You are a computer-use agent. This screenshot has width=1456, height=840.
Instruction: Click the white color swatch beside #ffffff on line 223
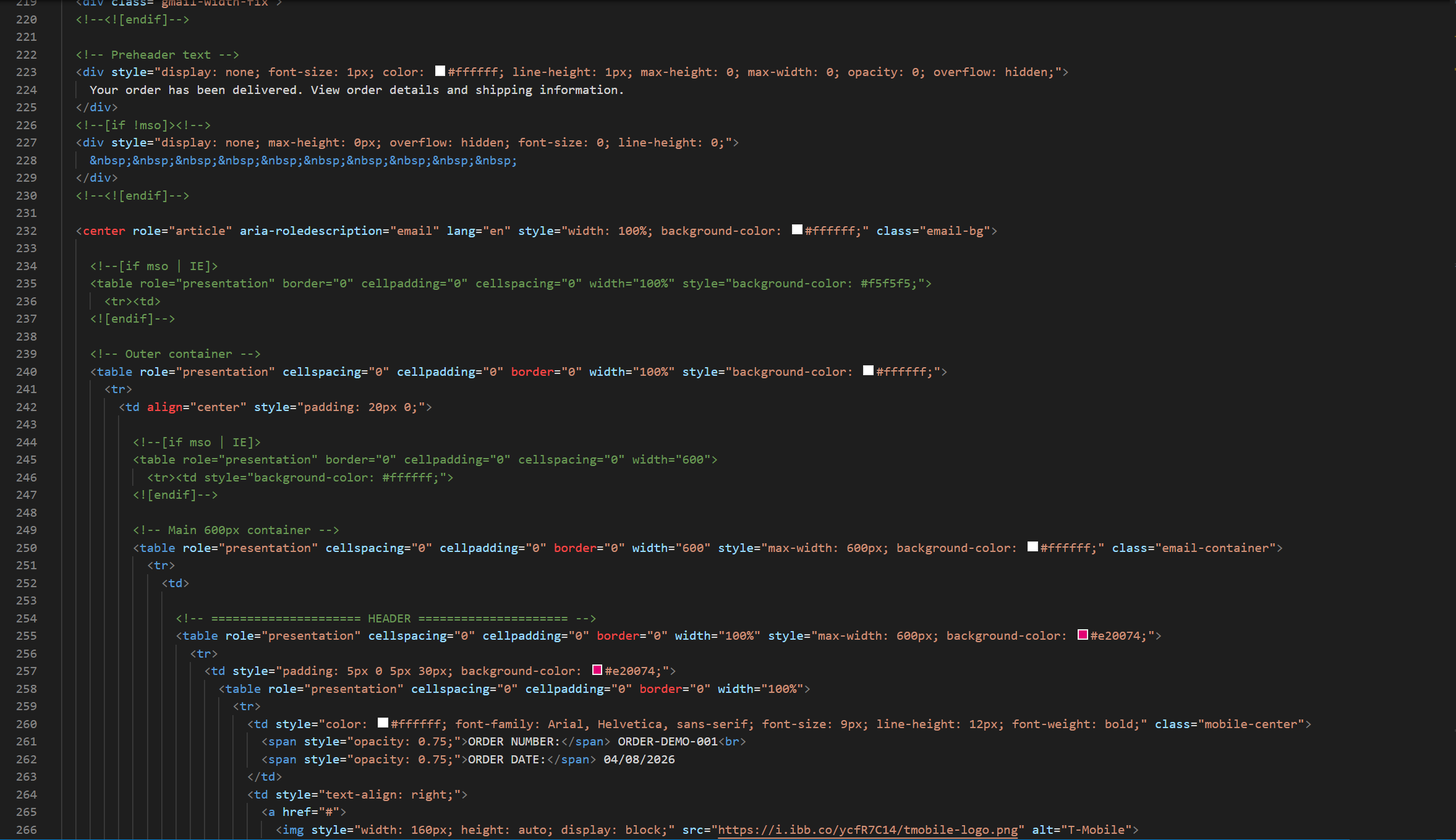(x=440, y=71)
